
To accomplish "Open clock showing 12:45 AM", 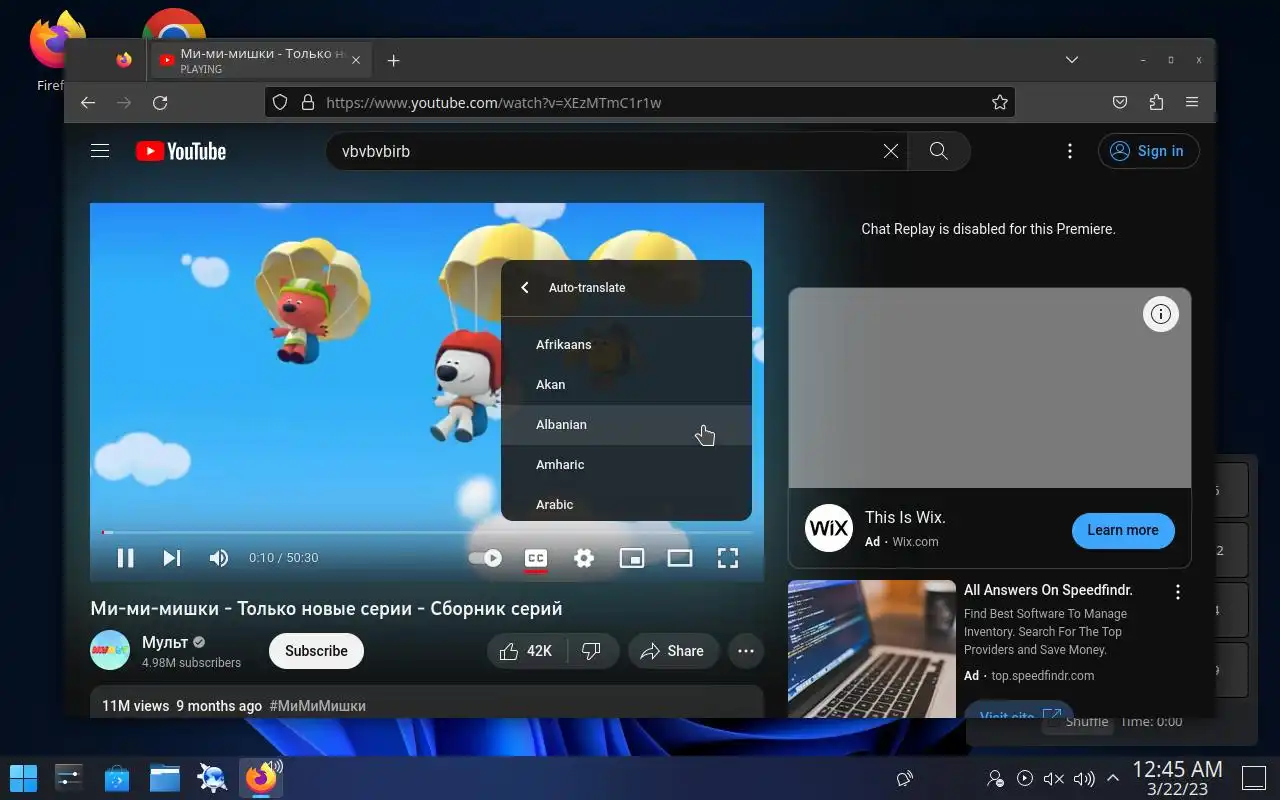I will pos(1177,777).
